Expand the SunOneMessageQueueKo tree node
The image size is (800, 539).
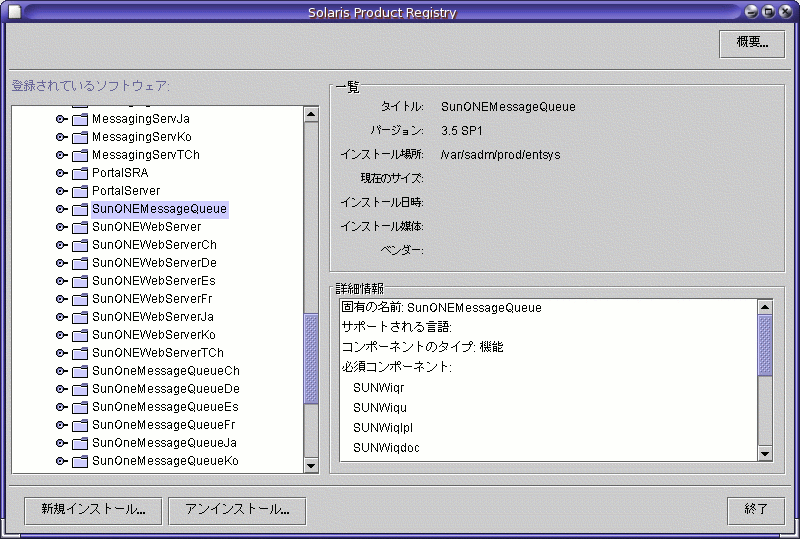[x=61, y=461]
